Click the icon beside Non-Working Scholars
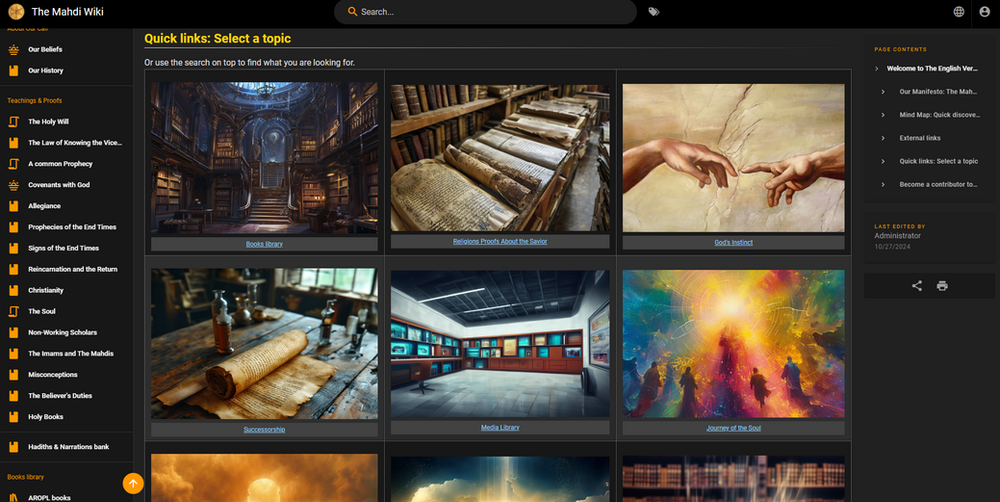The image size is (1000, 502). 13,332
